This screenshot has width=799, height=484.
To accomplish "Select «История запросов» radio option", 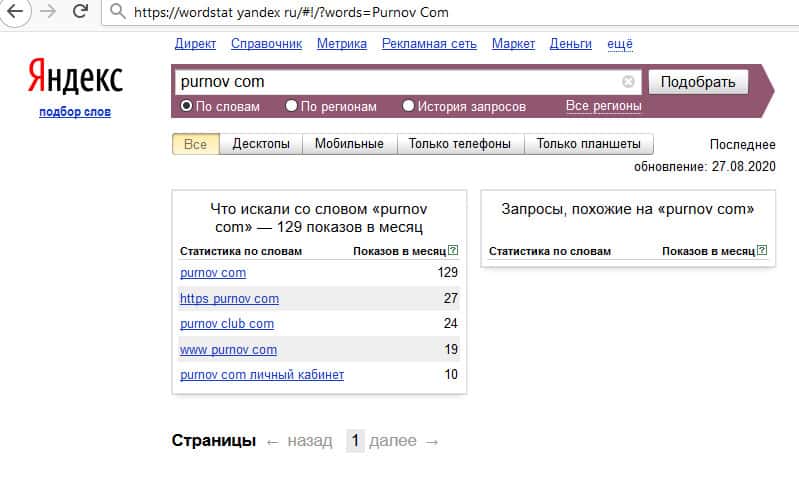I will pos(408,106).
